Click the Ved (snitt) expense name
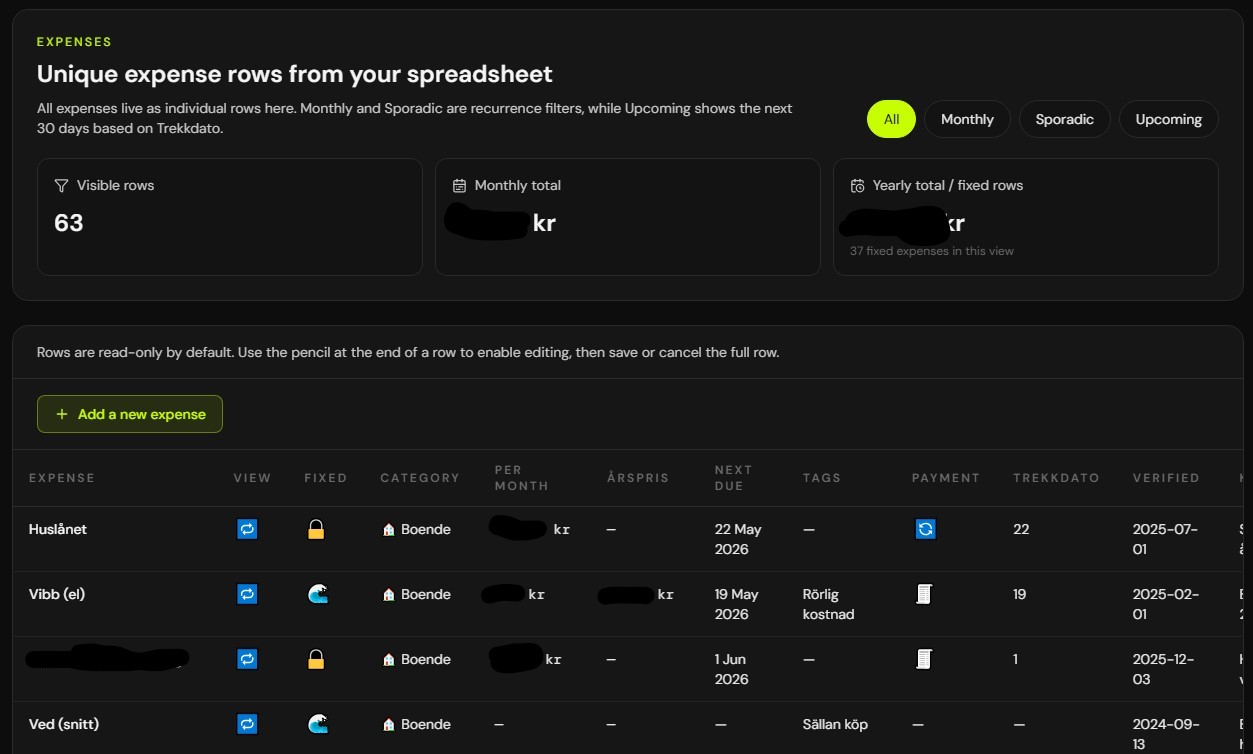 (64, 724)
